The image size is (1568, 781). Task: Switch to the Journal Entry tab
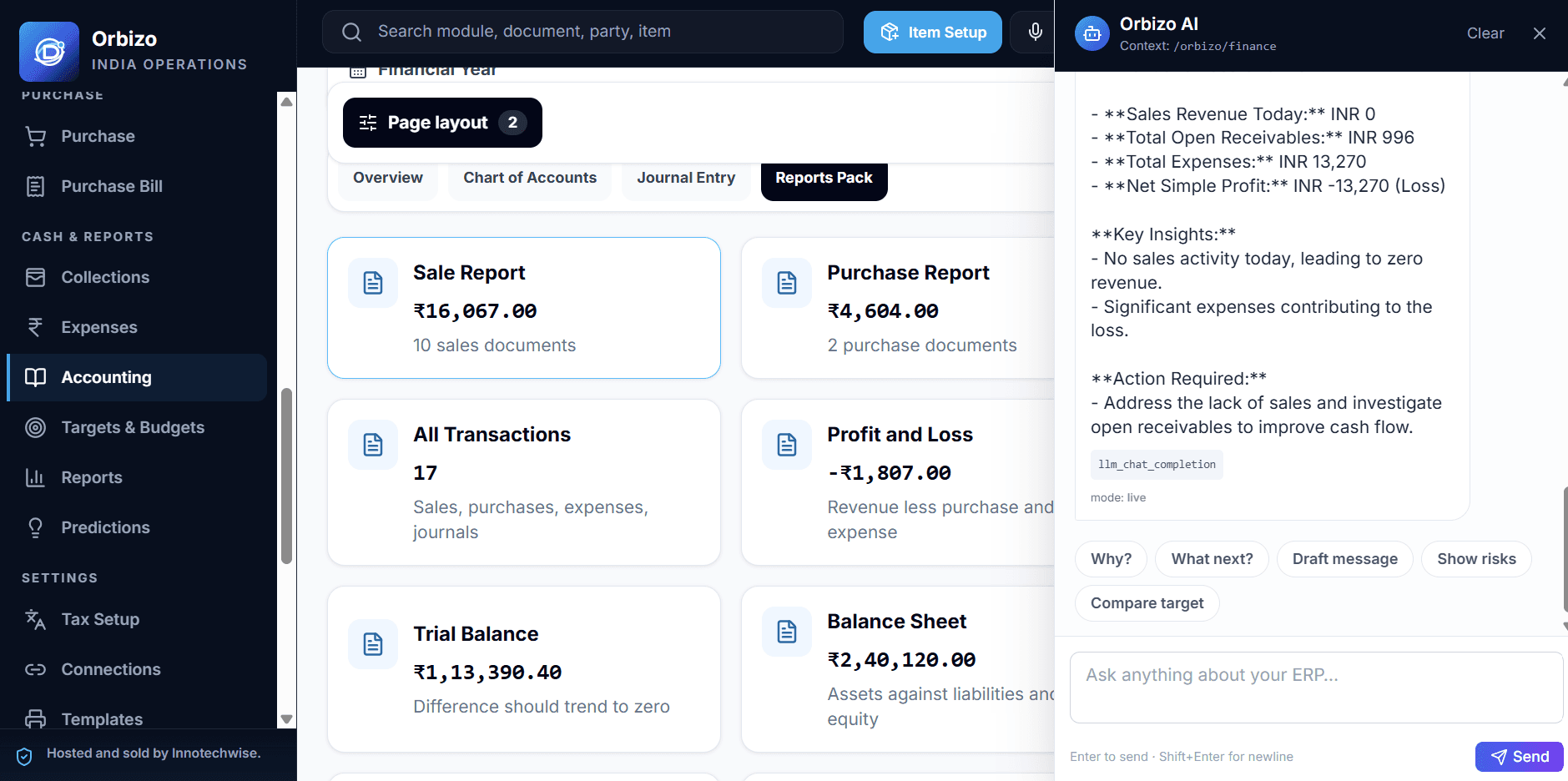686,179
